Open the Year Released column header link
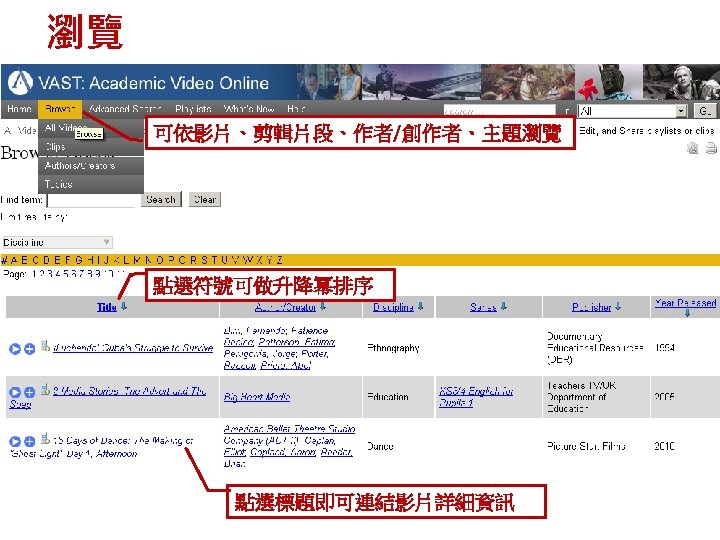 [686, 303]
